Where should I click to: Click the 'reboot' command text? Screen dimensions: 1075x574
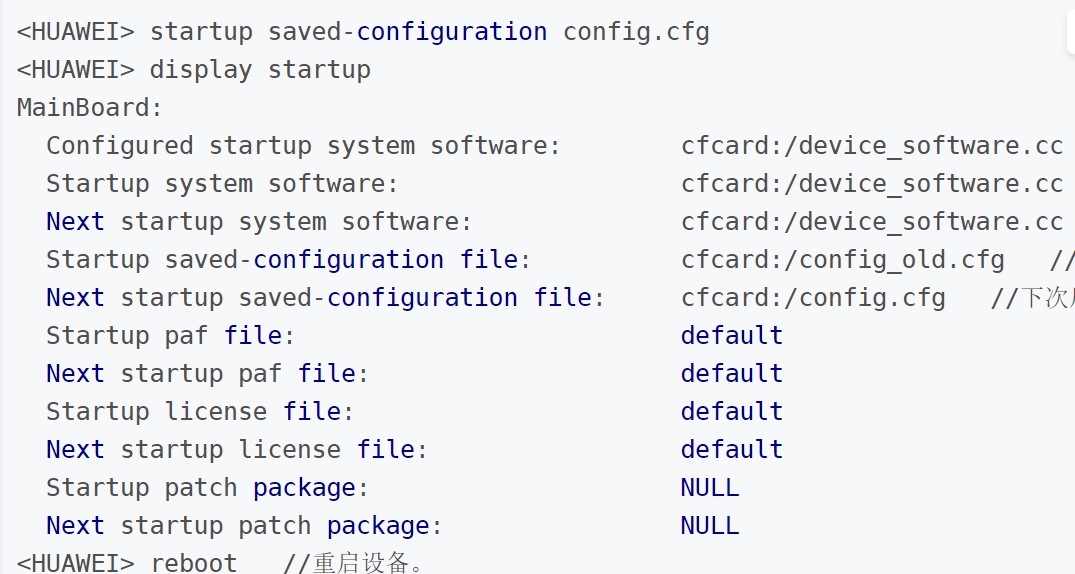coord(194,562)
